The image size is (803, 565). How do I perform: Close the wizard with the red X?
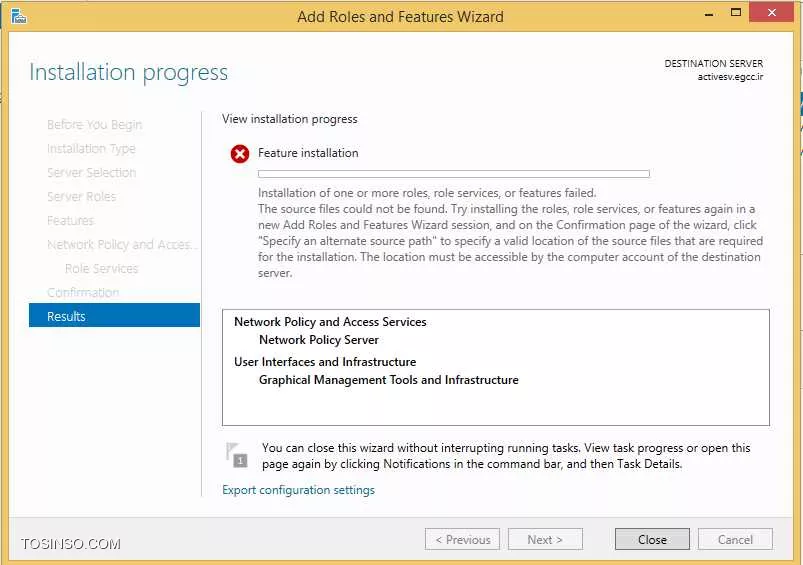pyautogui.click(x=771, y=13)
